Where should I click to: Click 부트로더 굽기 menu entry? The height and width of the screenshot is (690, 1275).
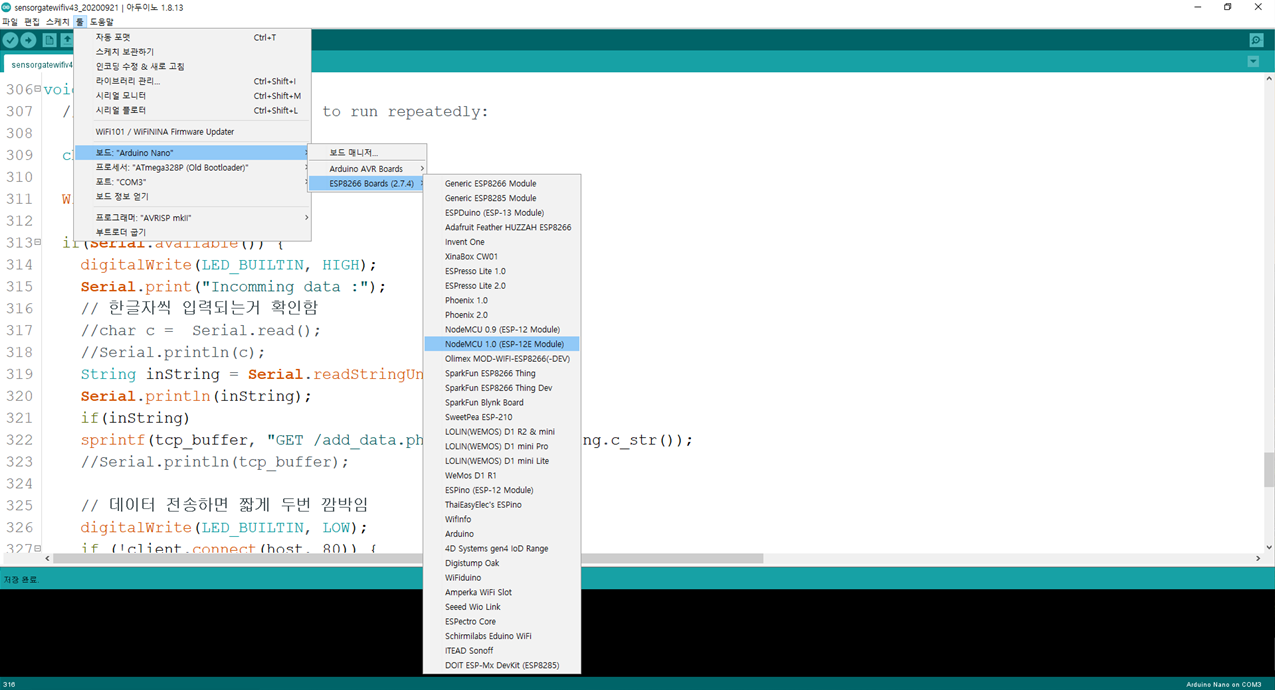pos(193,232)
